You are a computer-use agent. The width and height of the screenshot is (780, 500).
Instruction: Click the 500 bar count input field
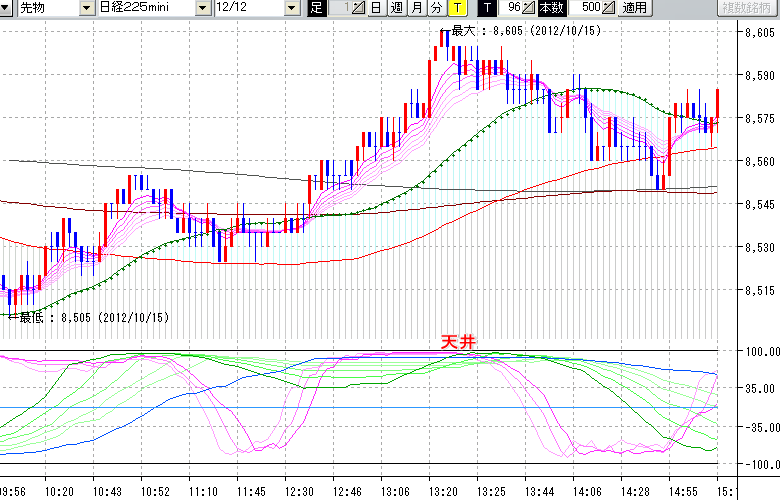[x=590, y=8]
